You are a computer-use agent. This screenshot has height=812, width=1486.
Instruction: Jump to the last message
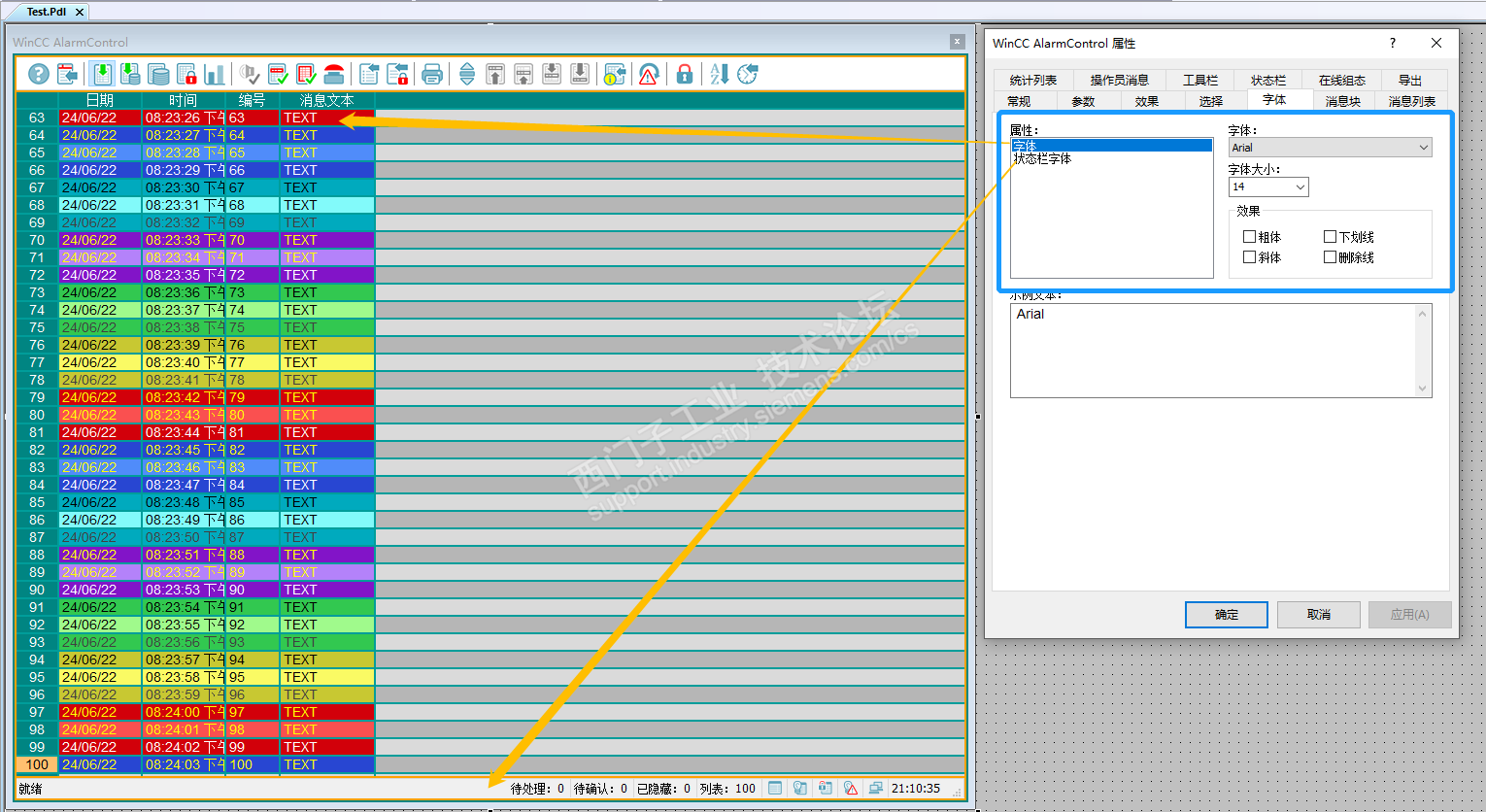[x=580, y=74]
